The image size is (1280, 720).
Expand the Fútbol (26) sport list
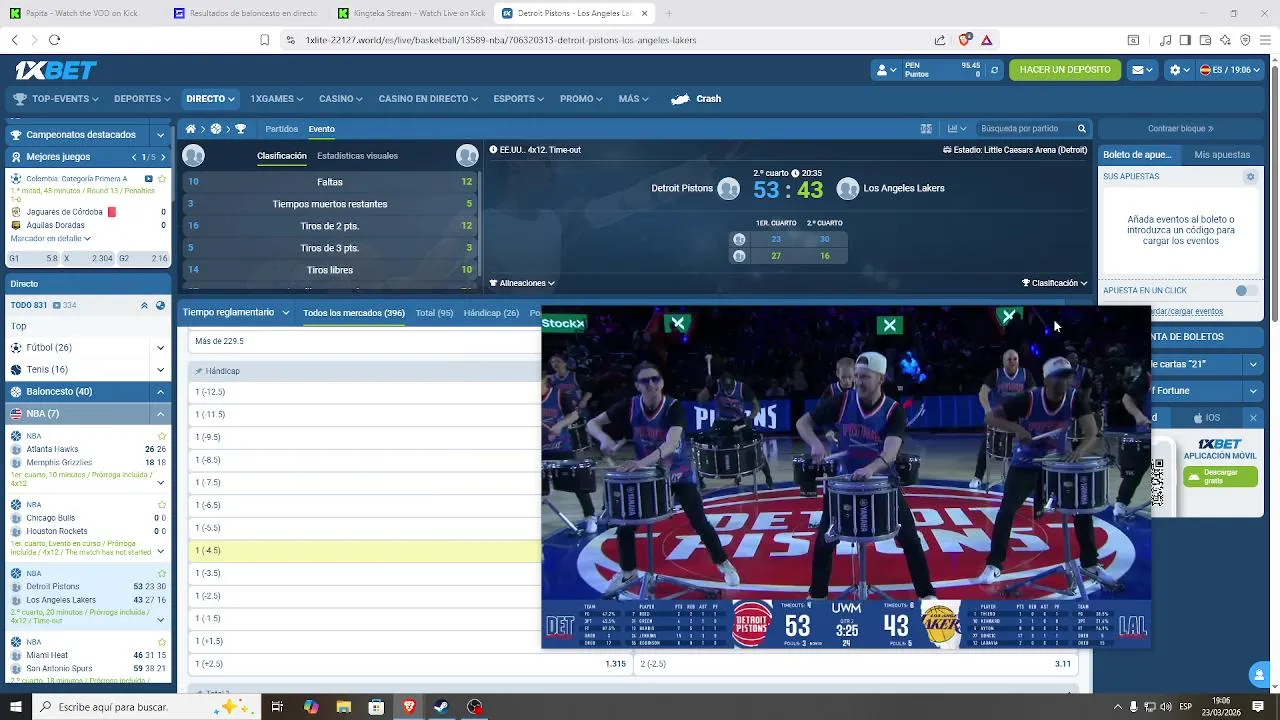pyautogui.click(x=160, y=348)
